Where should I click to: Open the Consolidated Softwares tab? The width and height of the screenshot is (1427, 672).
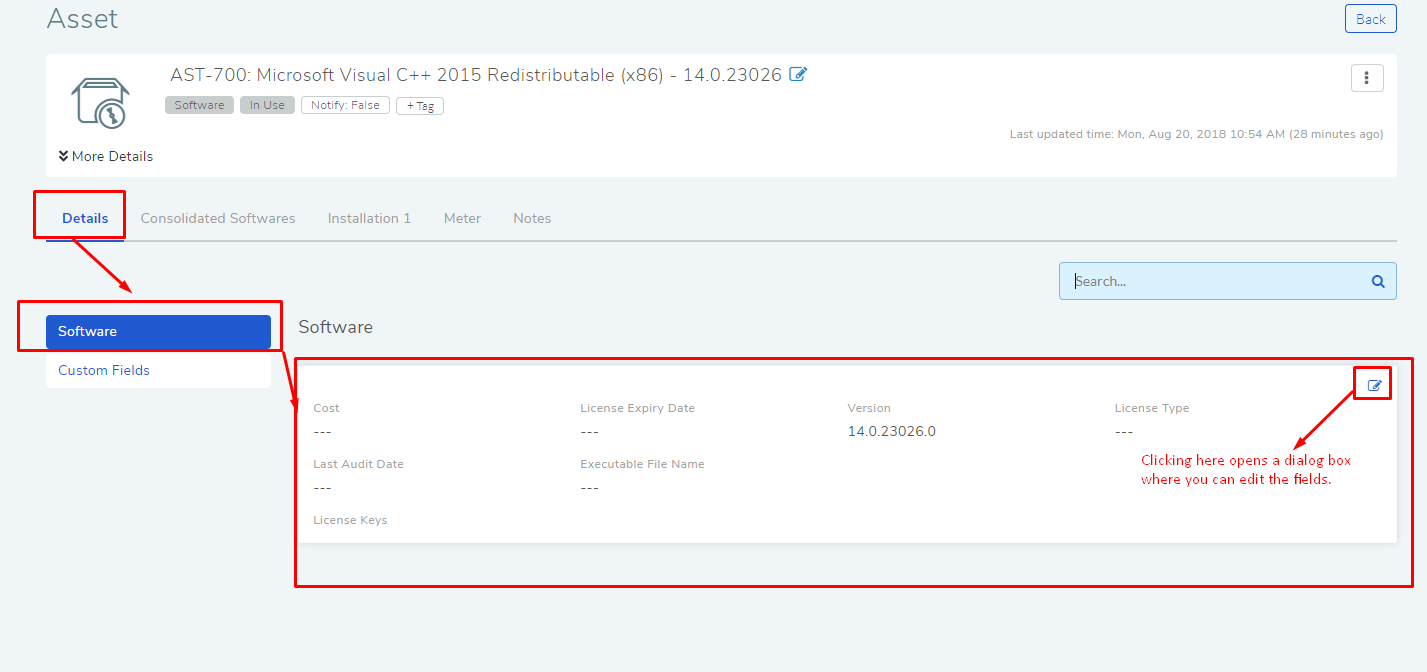pos(218,218)
